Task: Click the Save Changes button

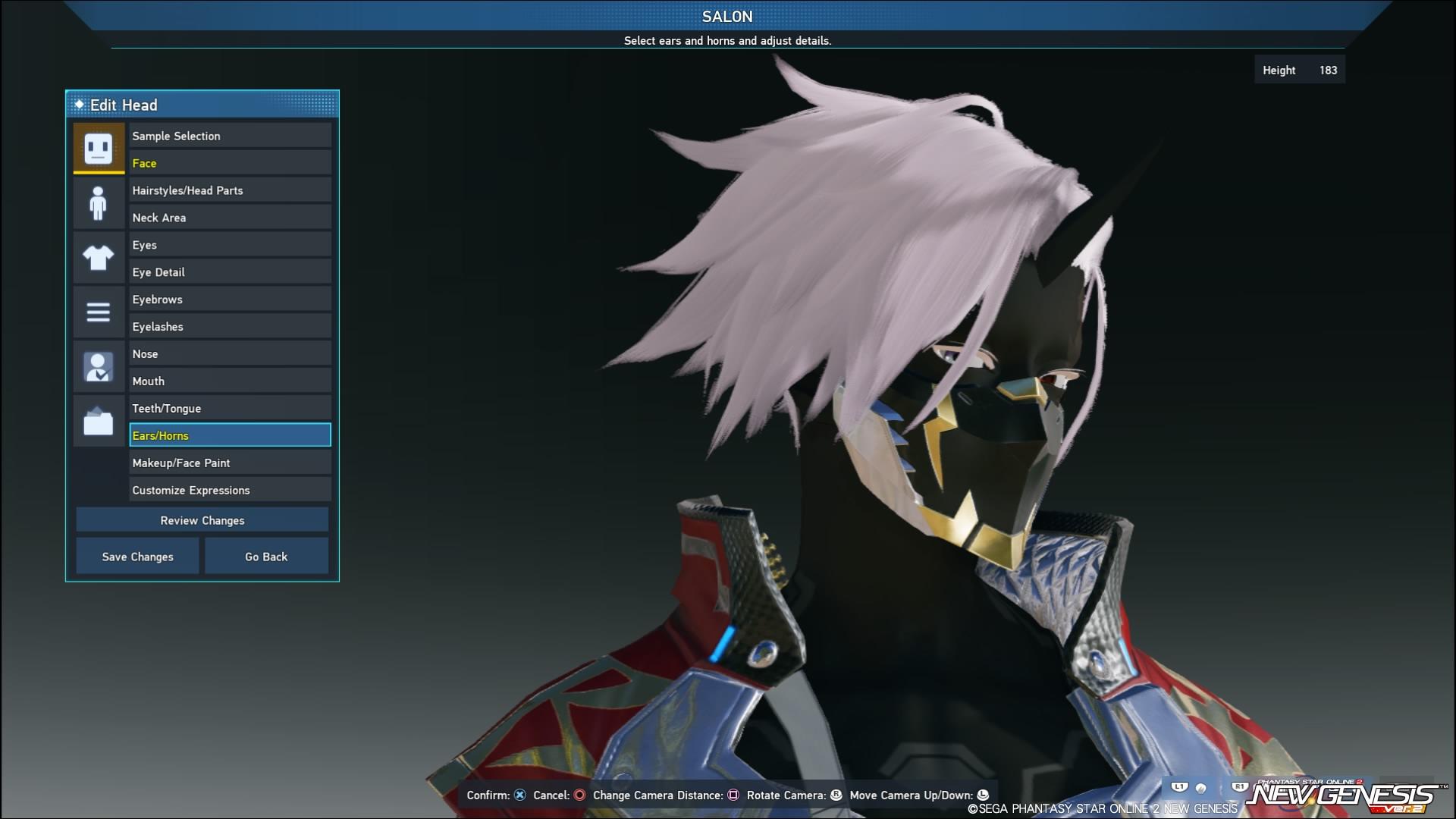Action: (137, 557)
